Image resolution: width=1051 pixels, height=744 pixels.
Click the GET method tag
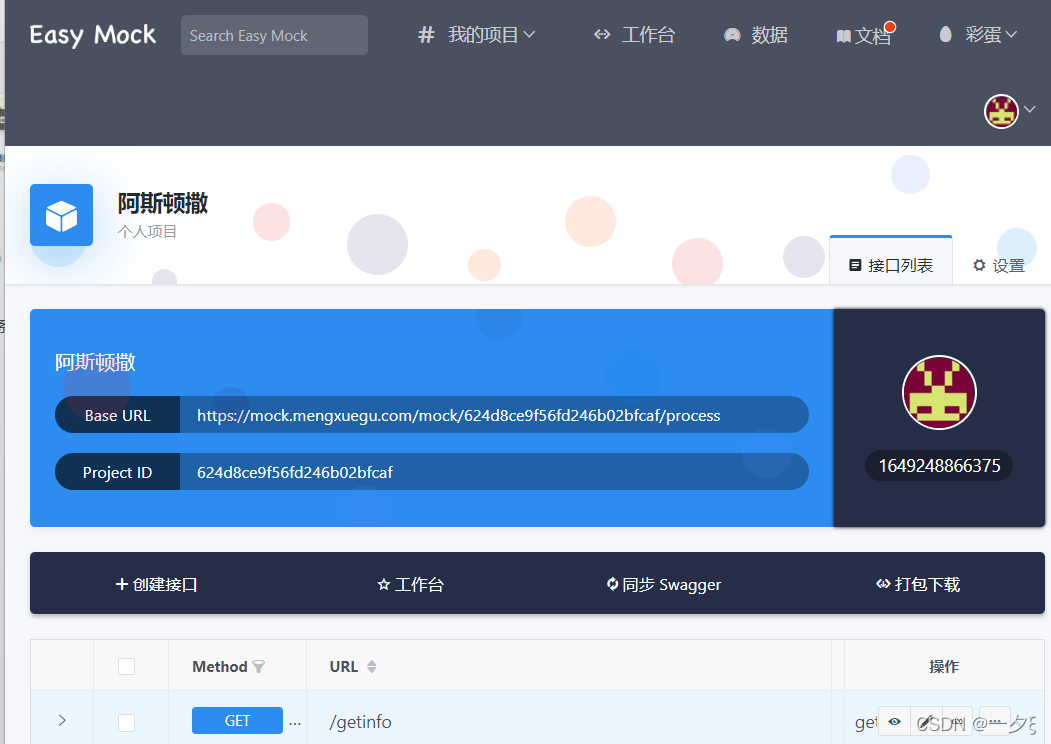coord(237,721)
